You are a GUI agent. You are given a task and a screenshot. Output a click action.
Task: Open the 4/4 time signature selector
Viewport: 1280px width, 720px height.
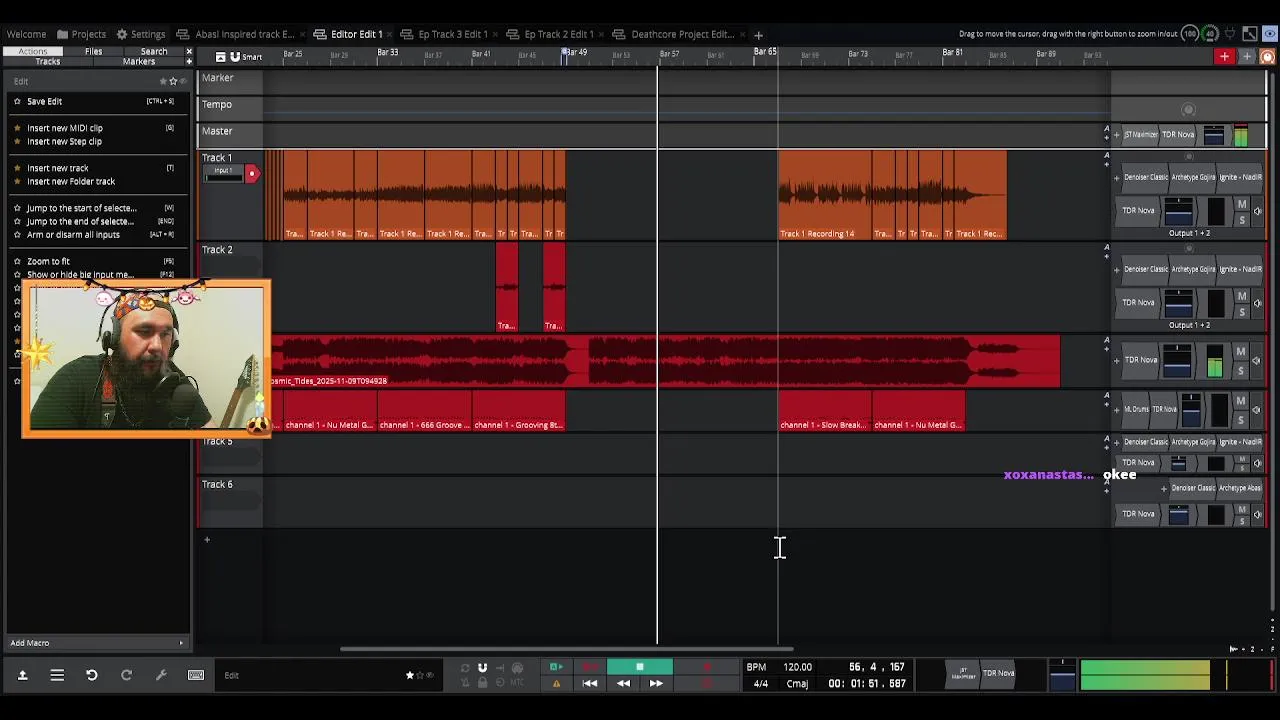pyautogui.click(x=760, y=684)
